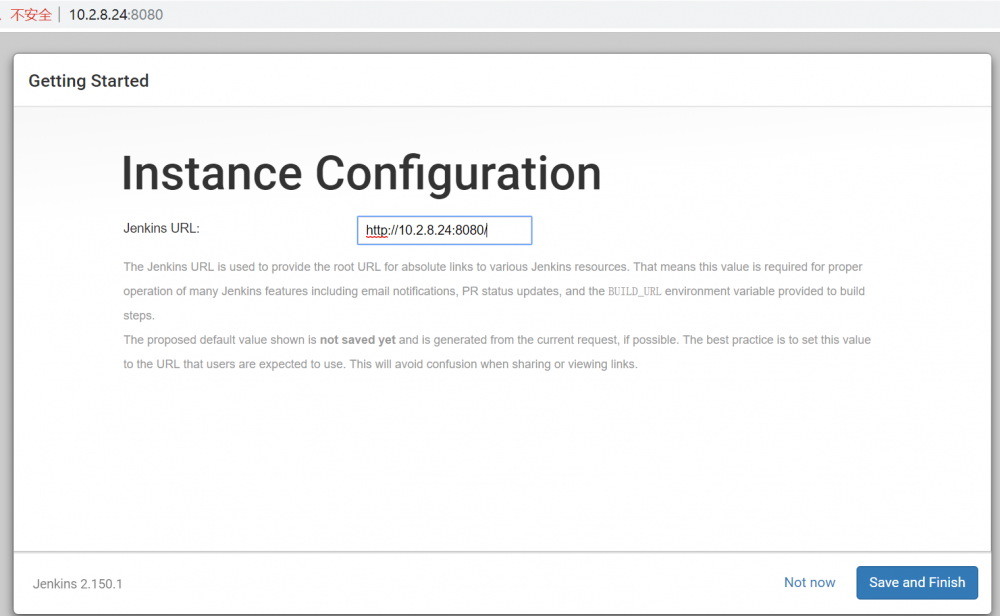
Task: Click the "不安全" security warning in address bar
Action: tap(31, 14)
